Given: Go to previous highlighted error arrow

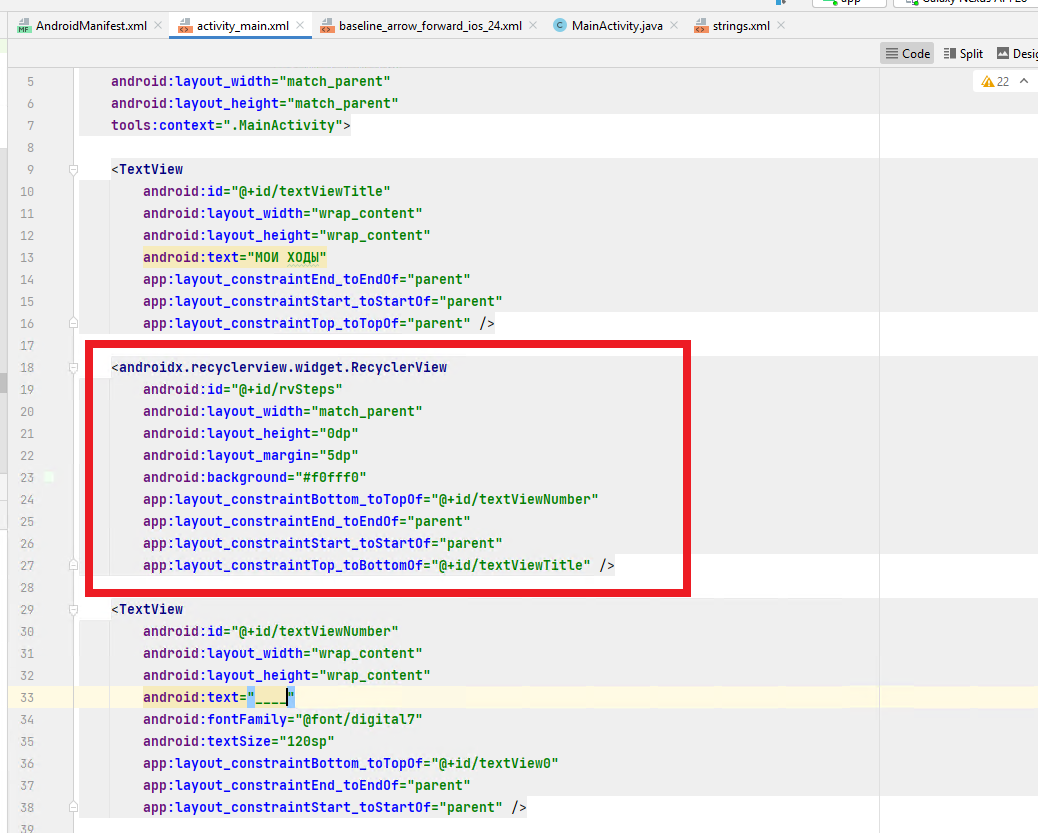Looking at the screenshot, I should coord(1024,81).
